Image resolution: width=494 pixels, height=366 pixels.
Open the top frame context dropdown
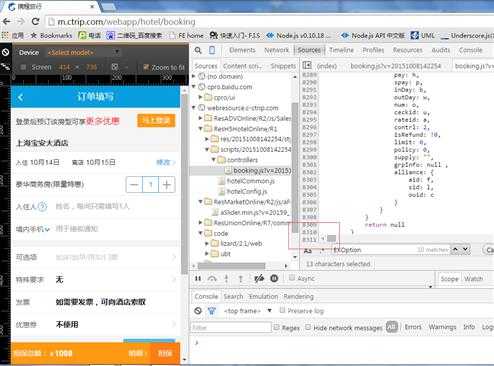coord(248,311)
